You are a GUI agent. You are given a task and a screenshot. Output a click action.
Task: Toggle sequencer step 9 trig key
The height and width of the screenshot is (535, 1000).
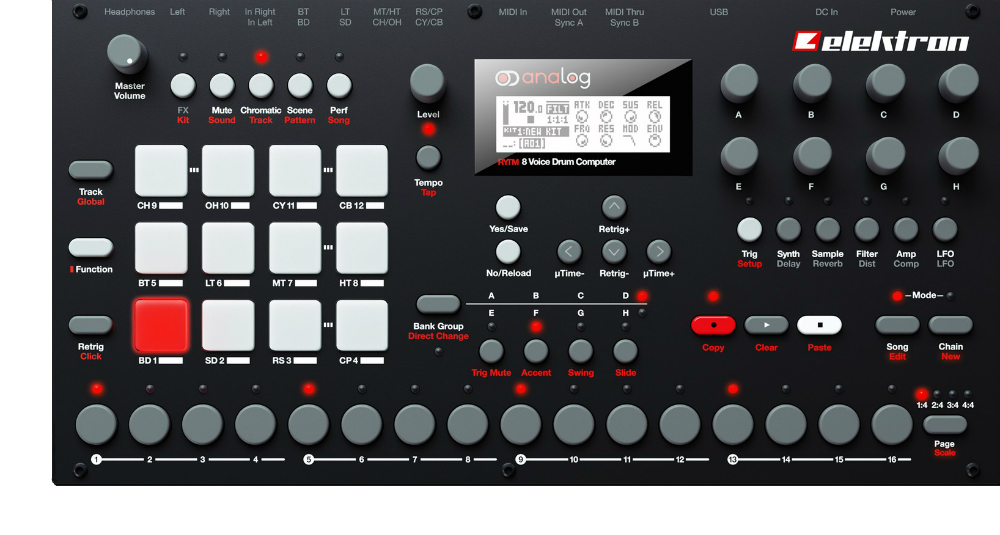point(520,424)
